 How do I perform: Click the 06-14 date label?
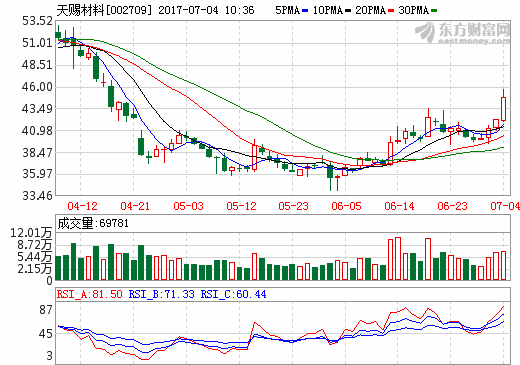399,206
